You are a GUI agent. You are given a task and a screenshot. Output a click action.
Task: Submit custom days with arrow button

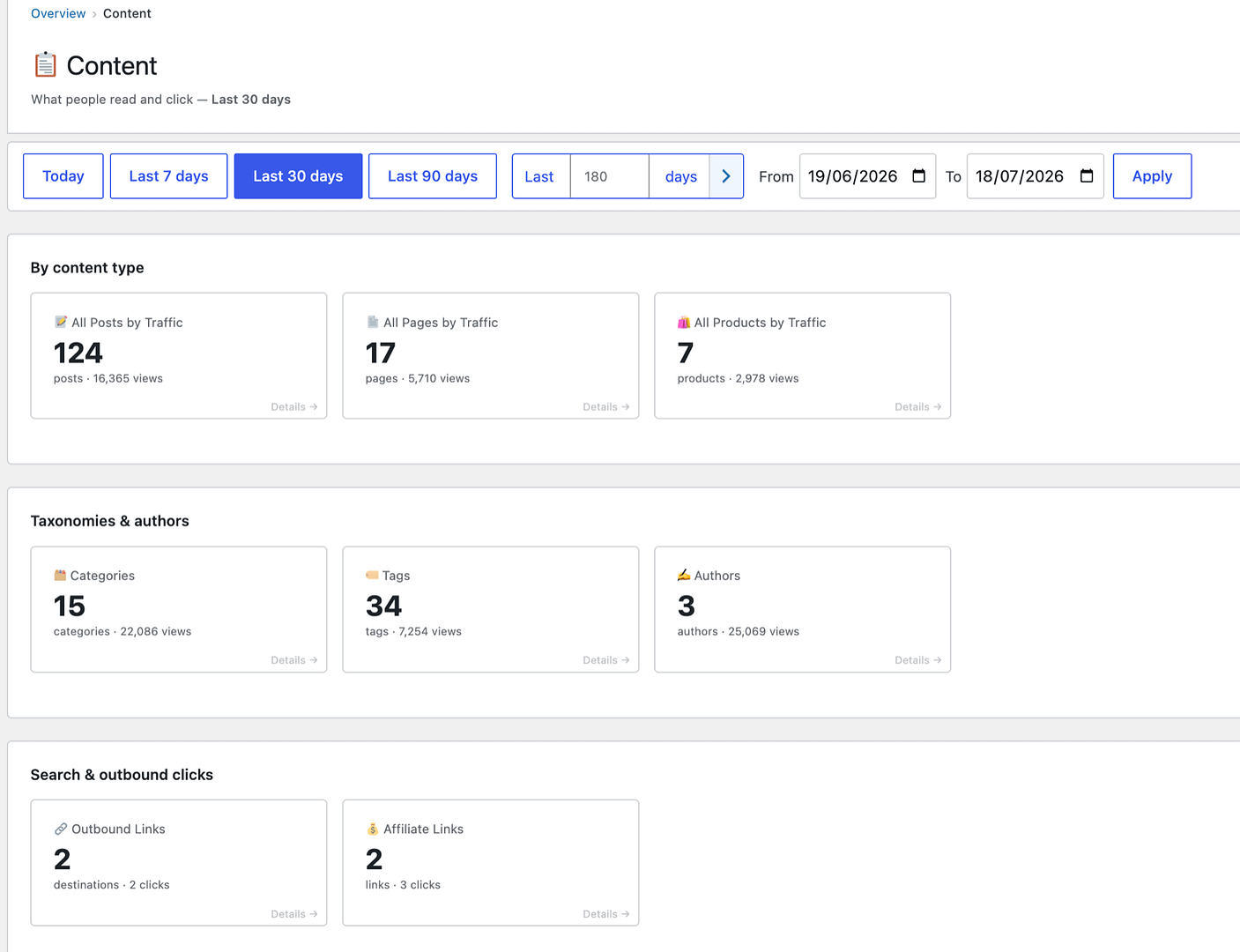pos(726,176)
